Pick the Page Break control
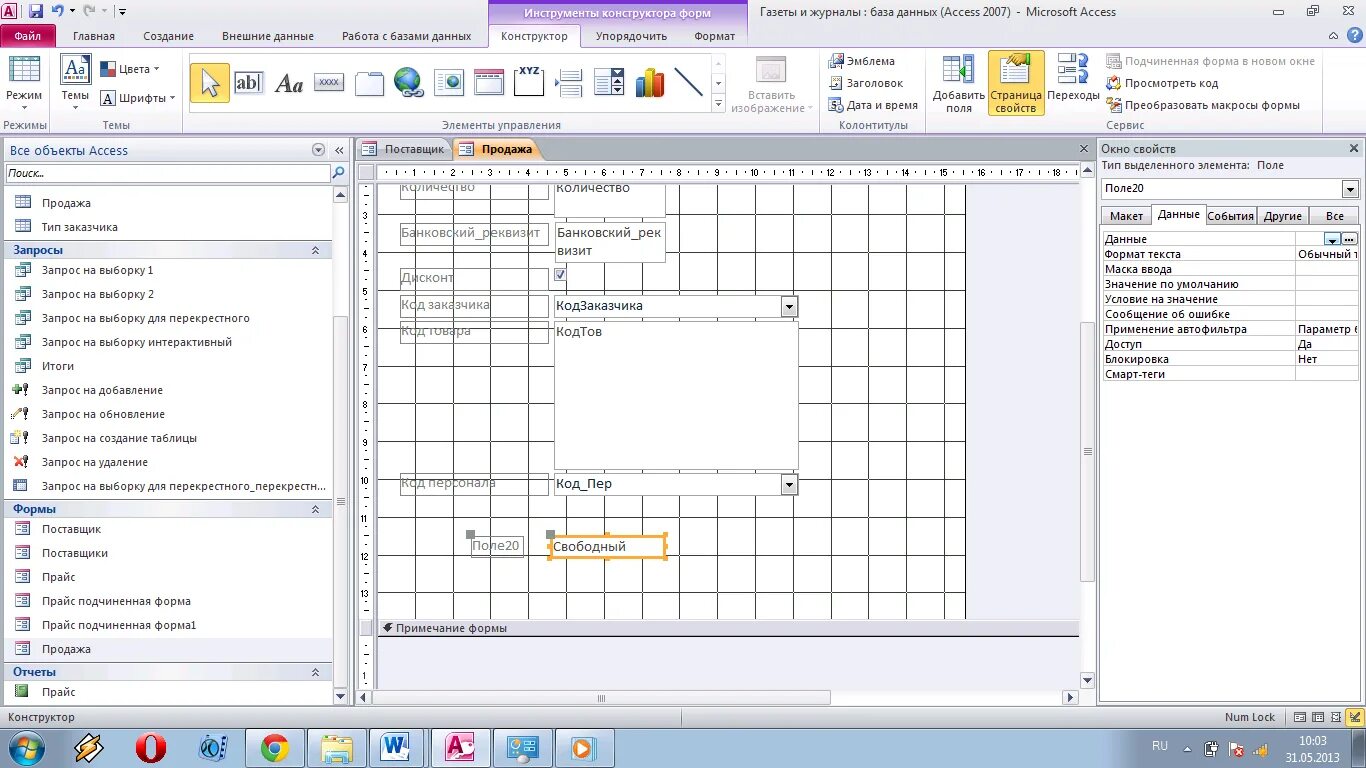The height and width of the screenshot is (768, 1366). tap(569, 83)
